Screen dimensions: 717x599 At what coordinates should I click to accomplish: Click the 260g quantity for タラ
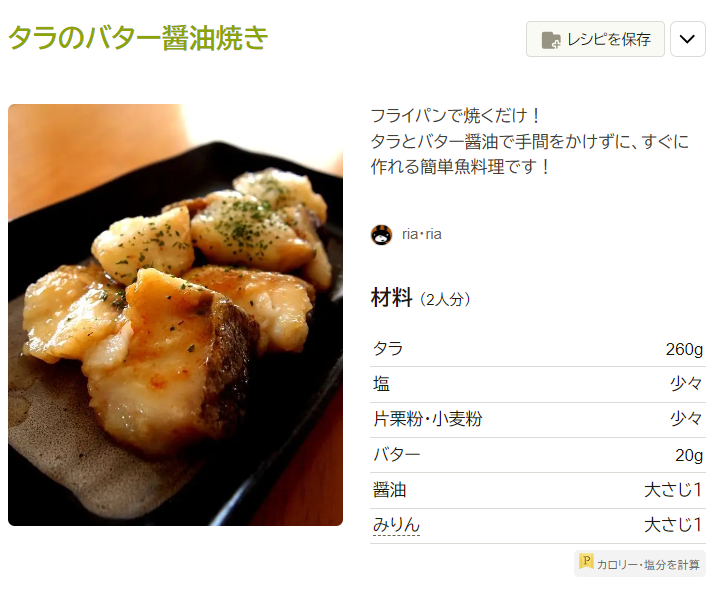click(684, 350)
